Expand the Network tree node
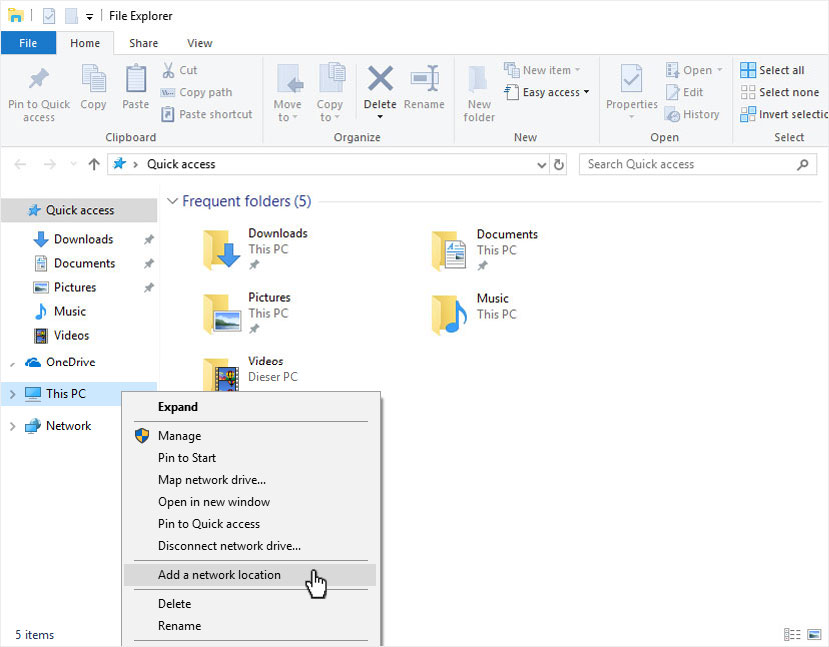Viewport: 829px width, 647px height. (13, 426)
